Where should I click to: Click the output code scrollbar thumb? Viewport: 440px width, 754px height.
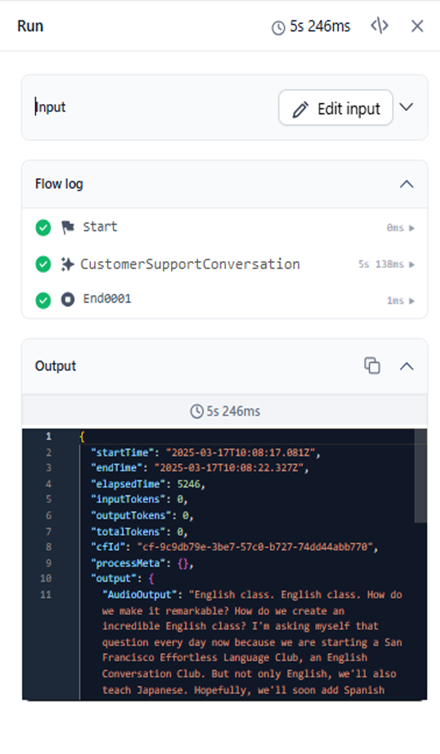pyautogui.click(x=420, y=476)
